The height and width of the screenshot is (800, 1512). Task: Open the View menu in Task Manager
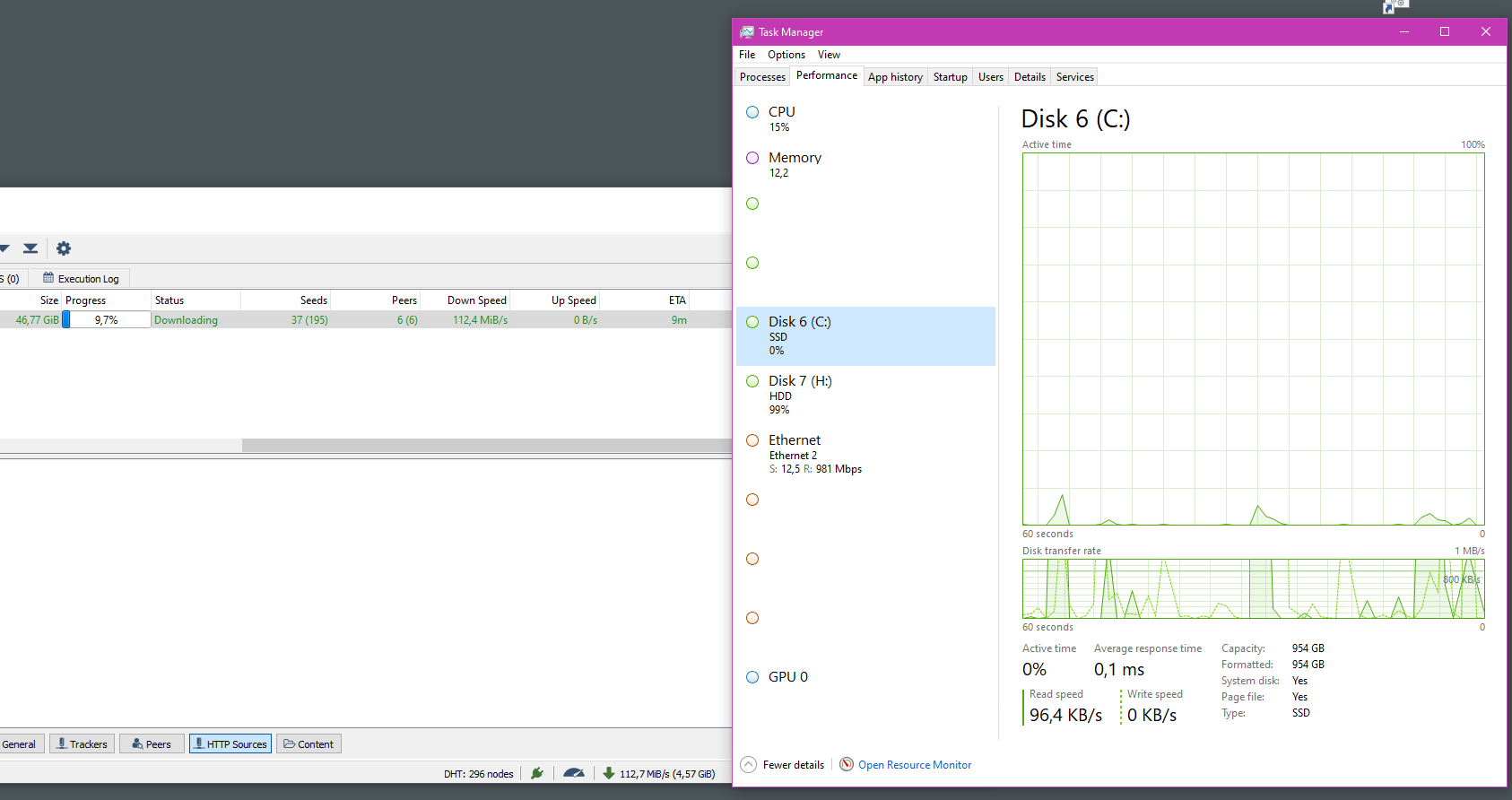point(829,55)
